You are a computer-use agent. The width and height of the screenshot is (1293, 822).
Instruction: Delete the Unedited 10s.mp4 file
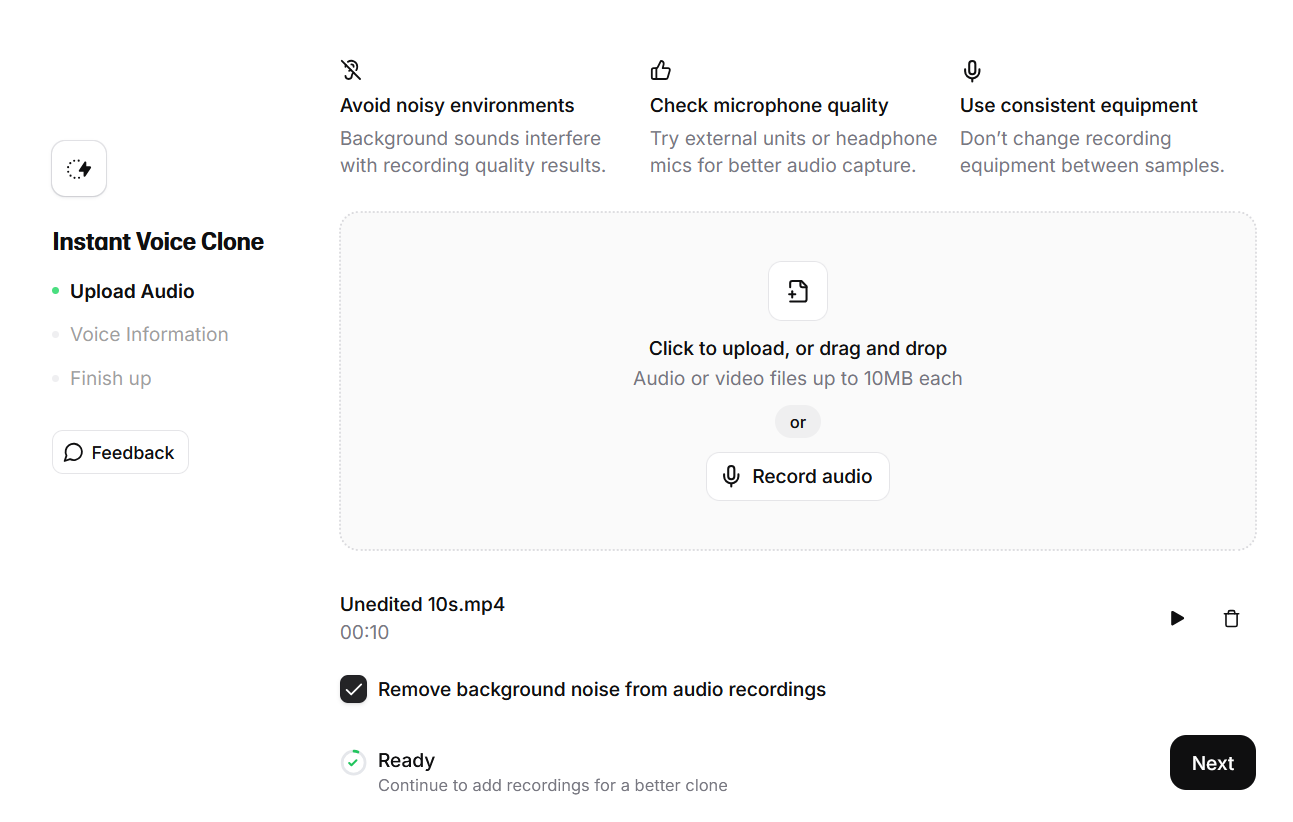[x=1231, y=619]
